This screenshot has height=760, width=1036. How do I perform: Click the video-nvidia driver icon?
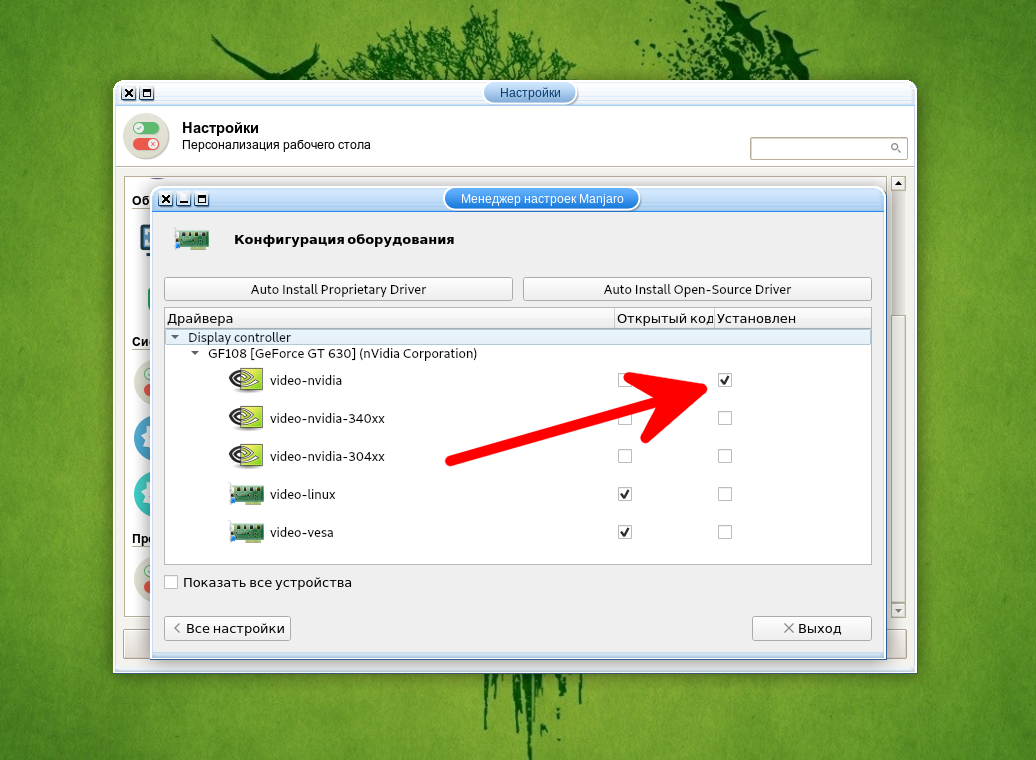point(246,380)
